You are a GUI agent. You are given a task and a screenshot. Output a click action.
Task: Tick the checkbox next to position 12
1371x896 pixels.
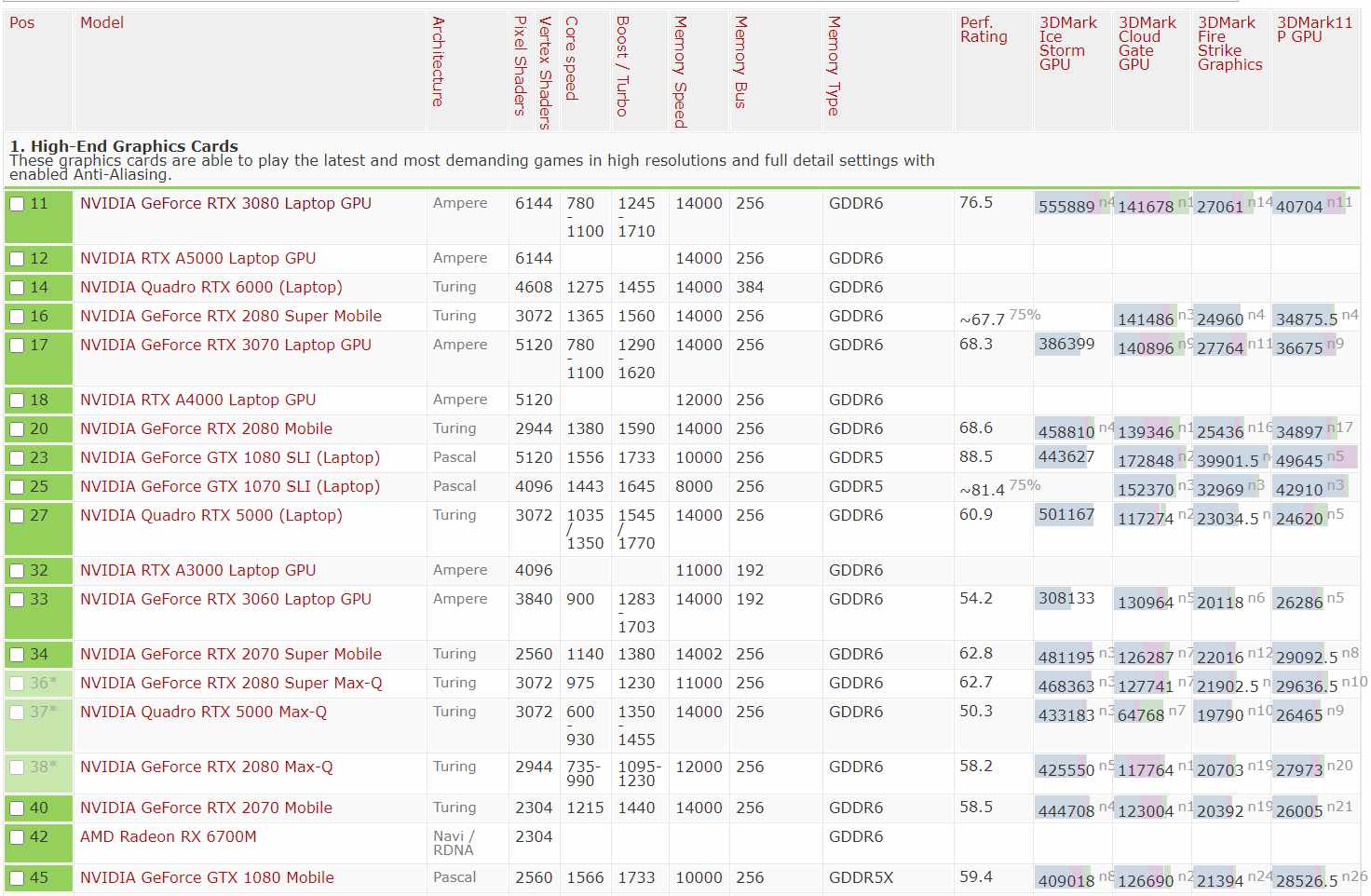17,259
